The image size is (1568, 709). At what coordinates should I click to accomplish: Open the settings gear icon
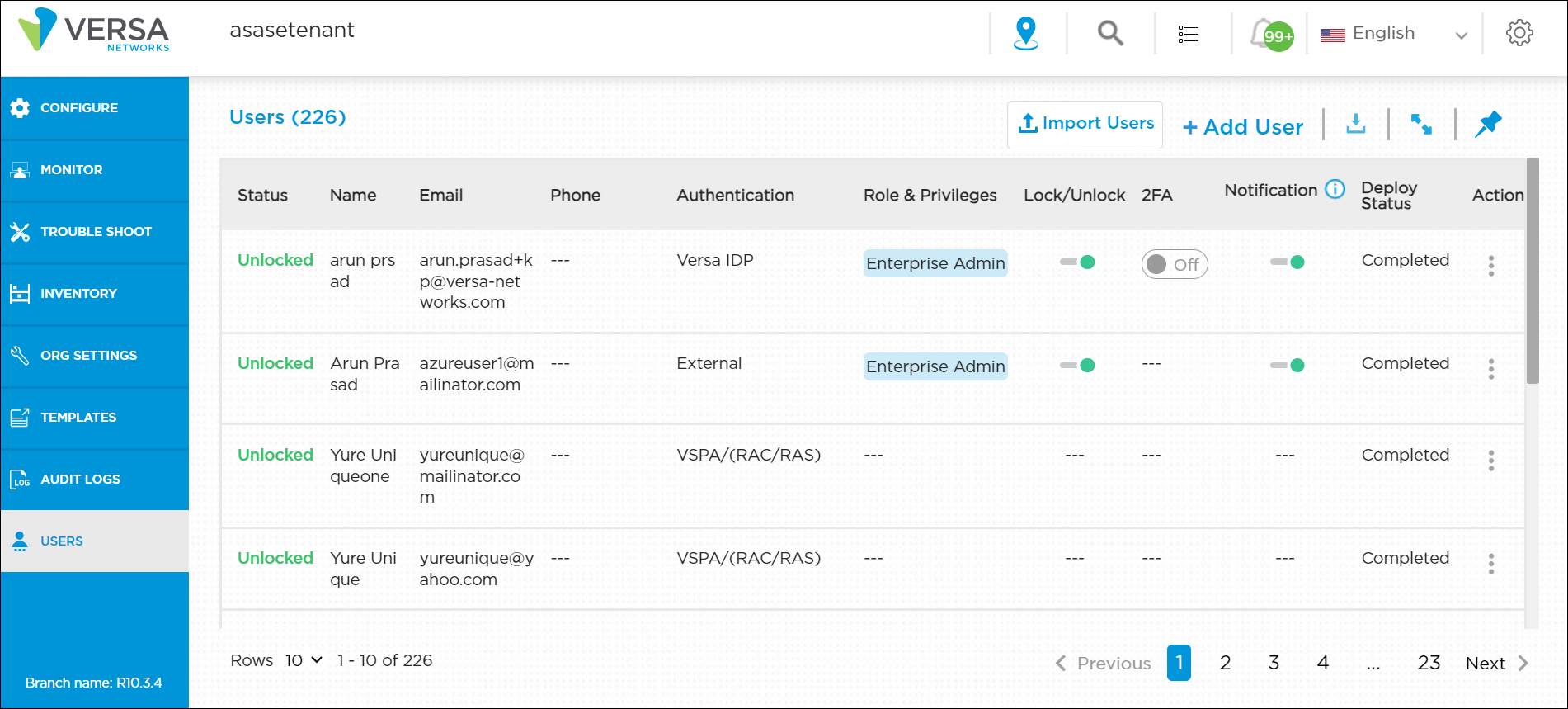(x=1519, y=33)
